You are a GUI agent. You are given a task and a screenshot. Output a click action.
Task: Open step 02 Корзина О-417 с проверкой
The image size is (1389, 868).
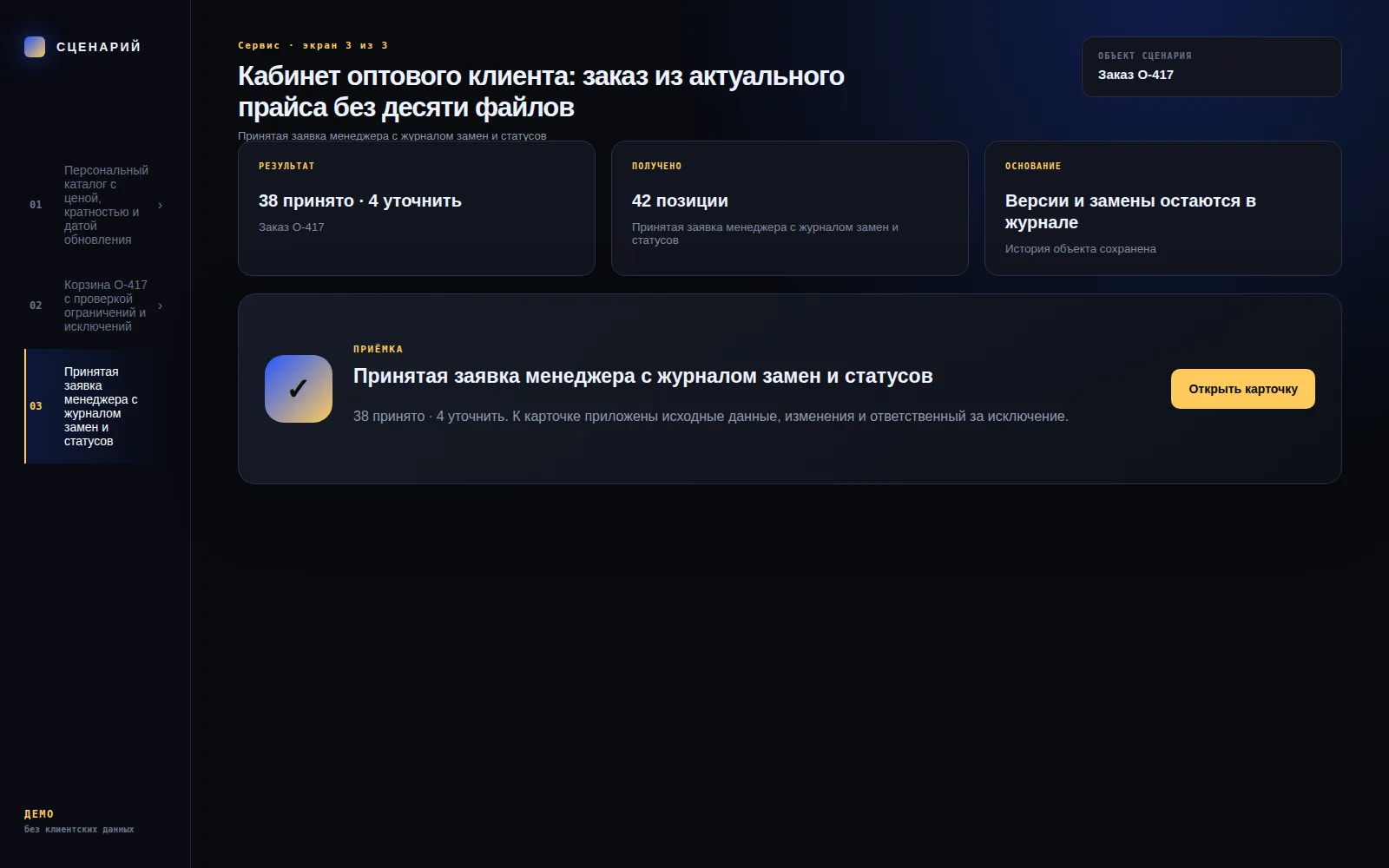point(95,306)
